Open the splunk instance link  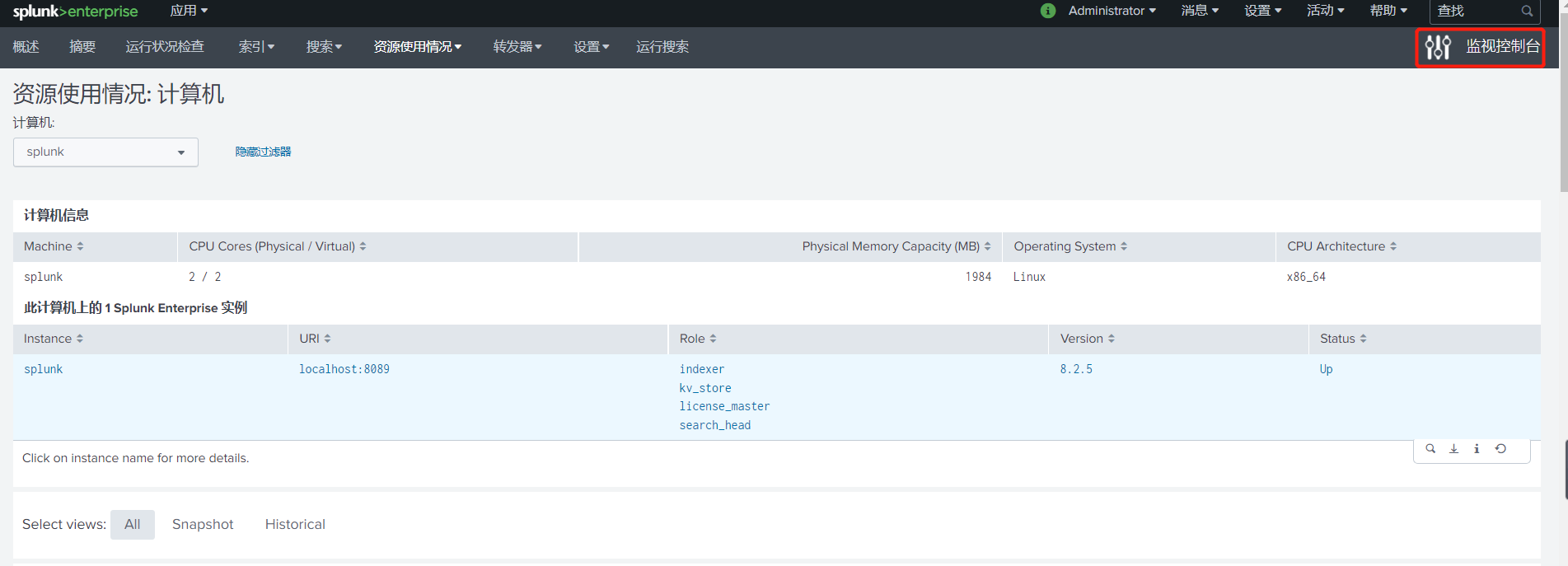[43, 369]
